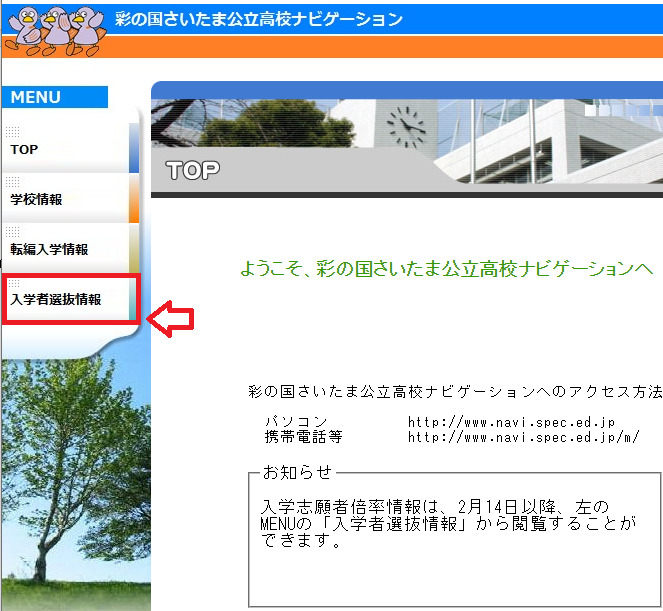663x611 pixels.
Task: Open the 学校情報 menu item
Action: (x=70, y=198)
